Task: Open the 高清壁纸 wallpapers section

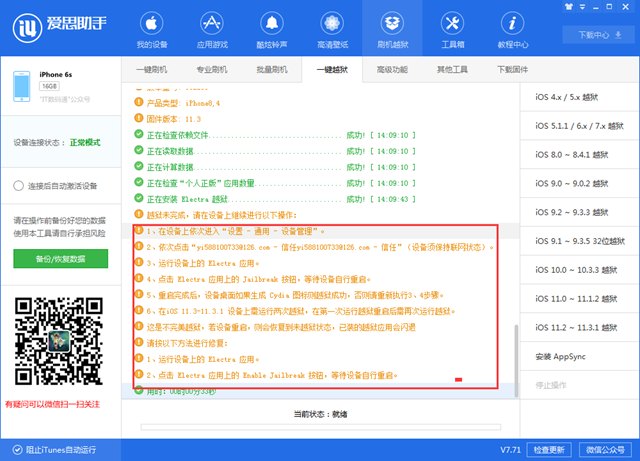Action: (332, 30)
